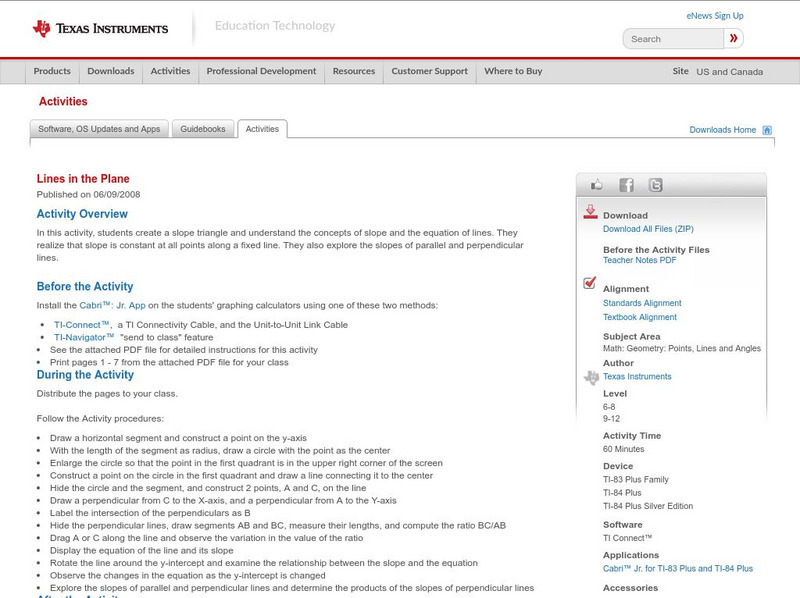Open the Texas Instruments author link

click(637, 377)
